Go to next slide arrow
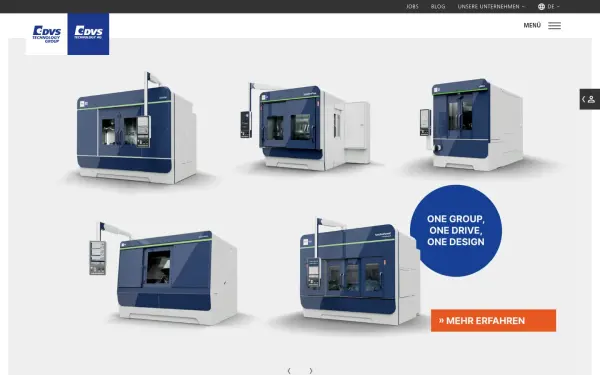This screenshot has height=375, width=600. pyautogui.click(x=311, y=370)
